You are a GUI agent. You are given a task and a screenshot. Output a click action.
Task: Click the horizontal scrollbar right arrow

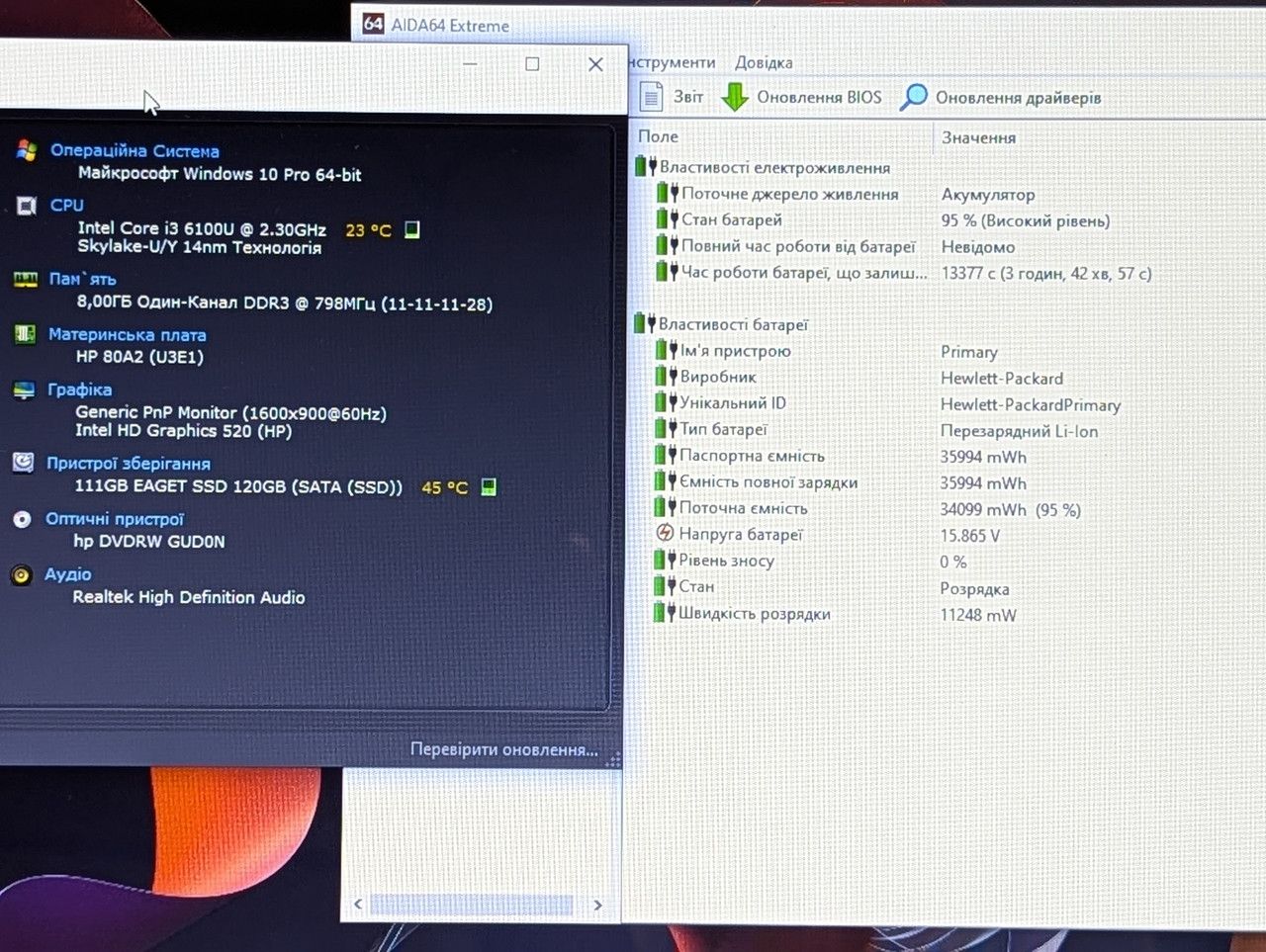tap(597, 905)
